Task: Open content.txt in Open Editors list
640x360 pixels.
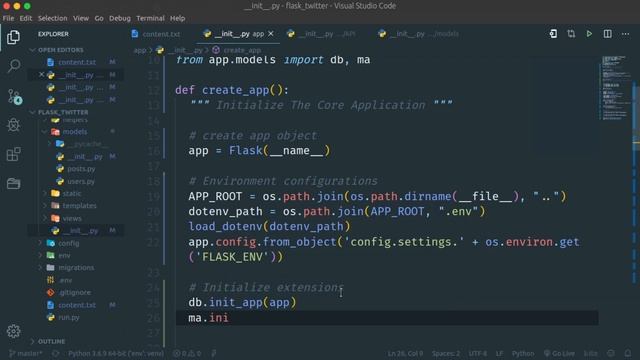Action: tap(77, 62)
